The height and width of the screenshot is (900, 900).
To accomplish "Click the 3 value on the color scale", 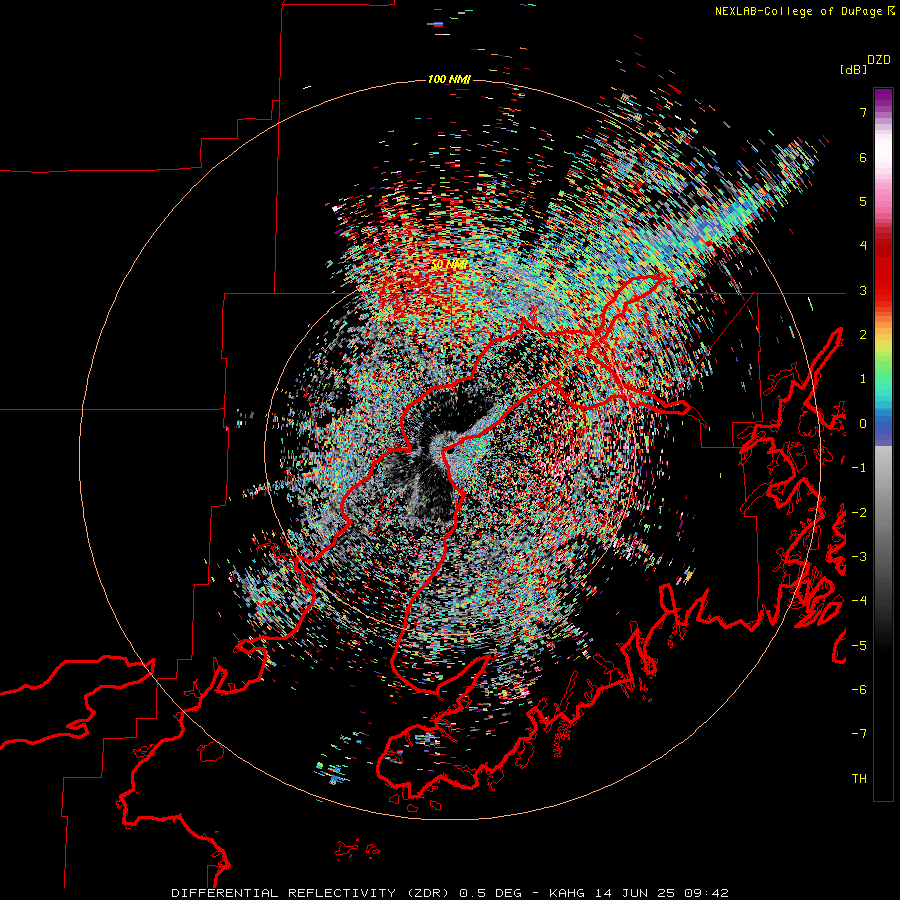I will 863,290.
